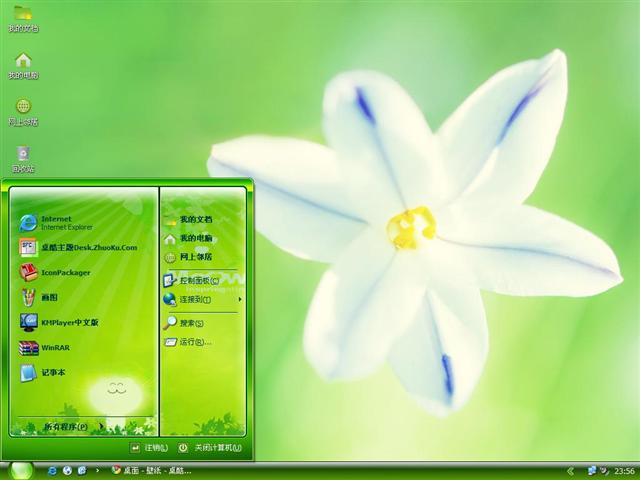Expand the quick launch overflow chevron
This screenshot has height=480, width=640.
click(x=98, y=471)
